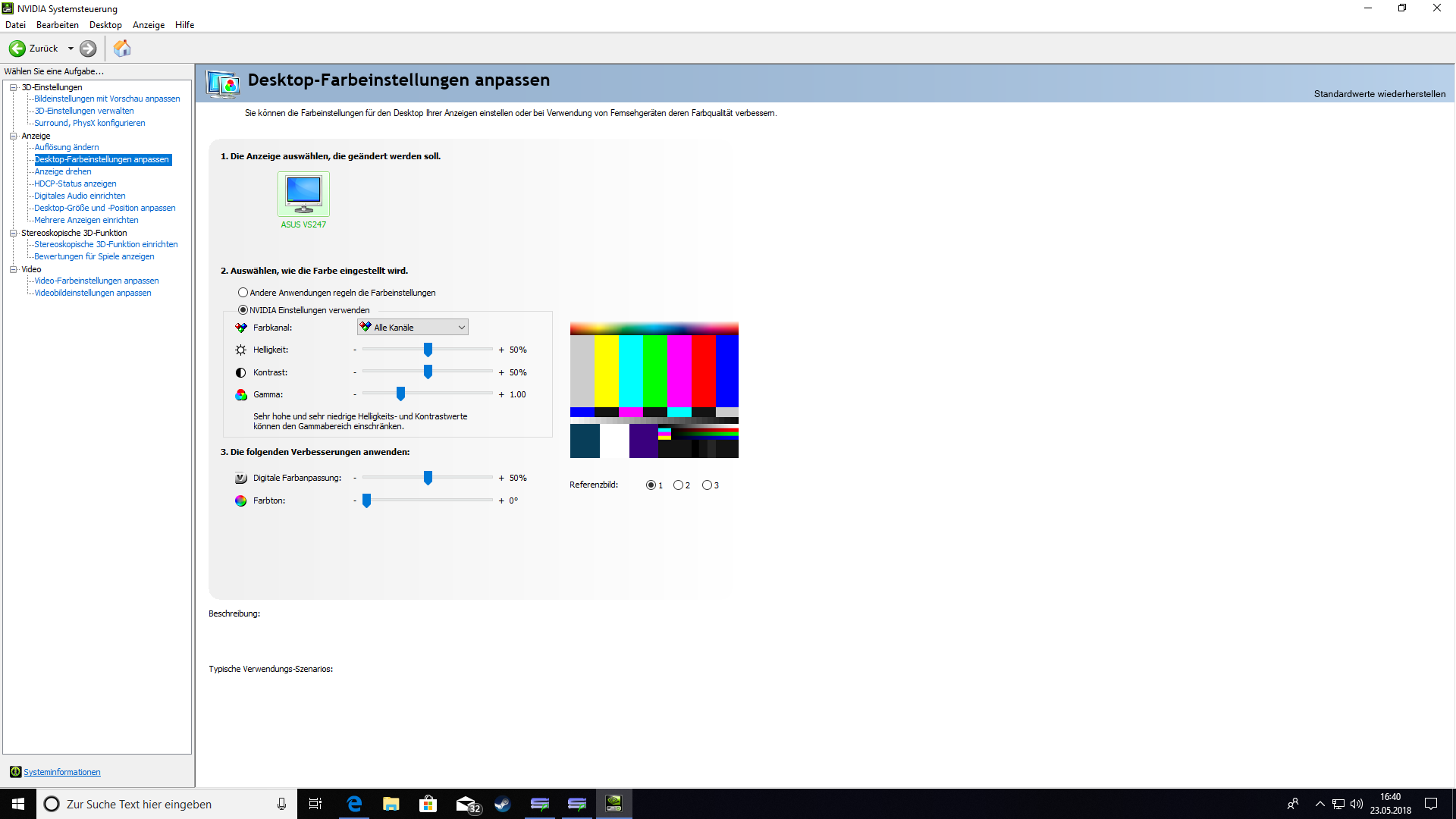Click the Kontrast half-circle icon

(241, 372)
